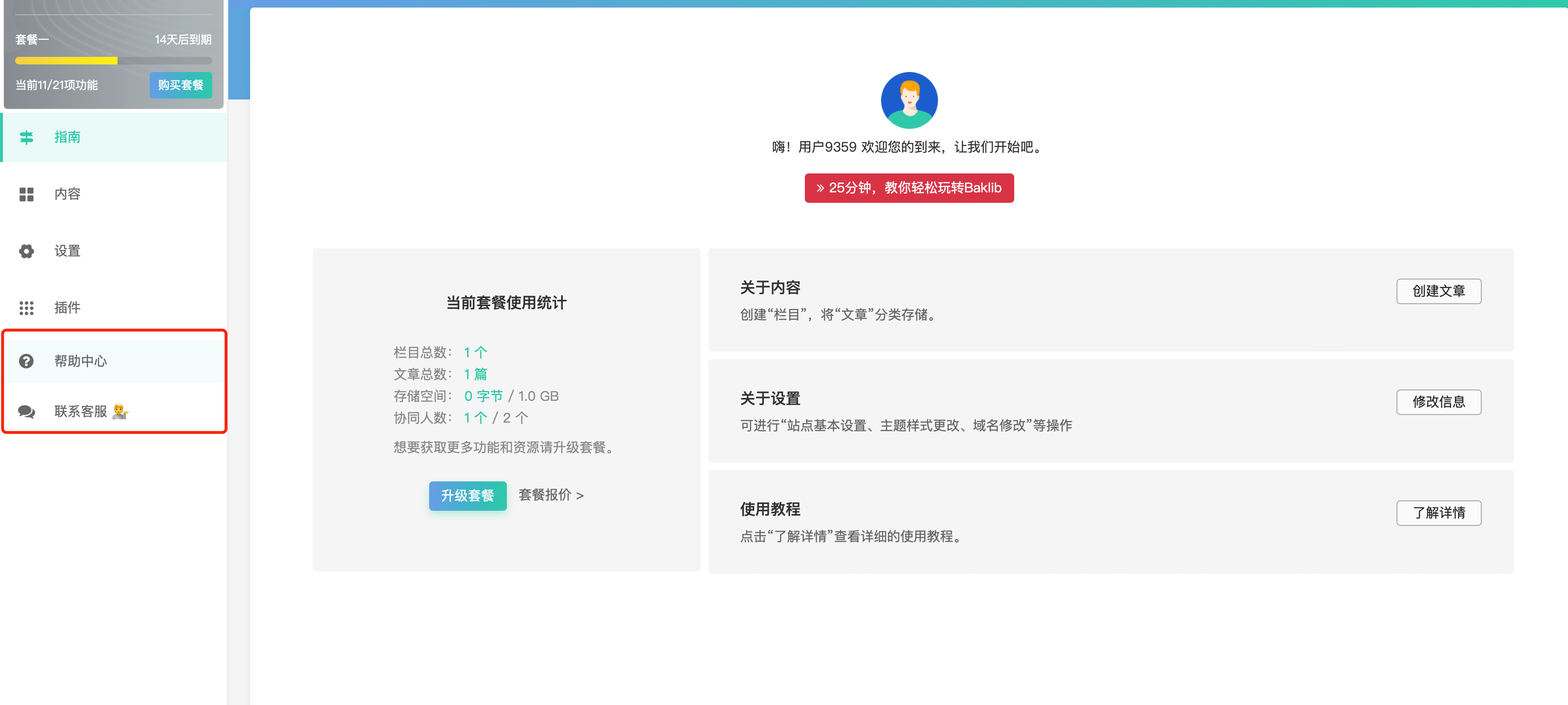Click the 关于设置 heading
The width and height of the screenshot is (1568, 705).
(770, 399)
